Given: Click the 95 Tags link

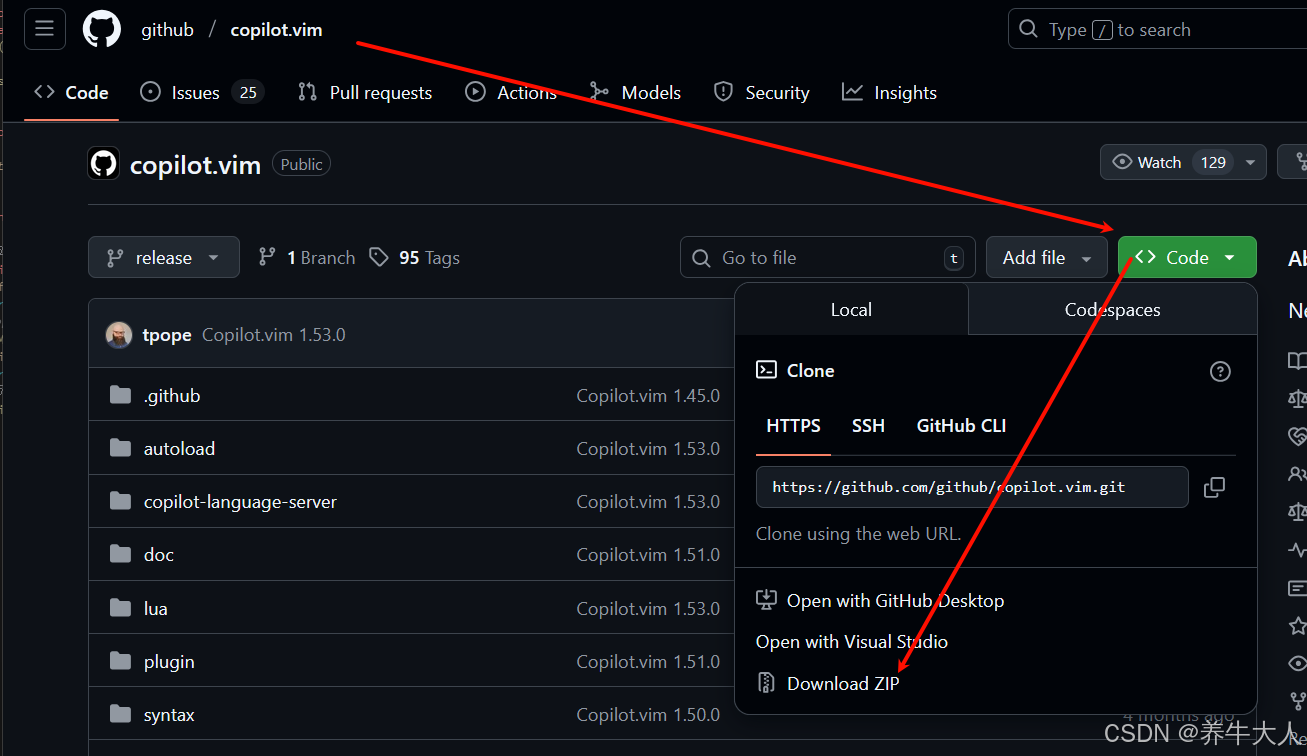Looking at the screenshot, I should 414,257.
